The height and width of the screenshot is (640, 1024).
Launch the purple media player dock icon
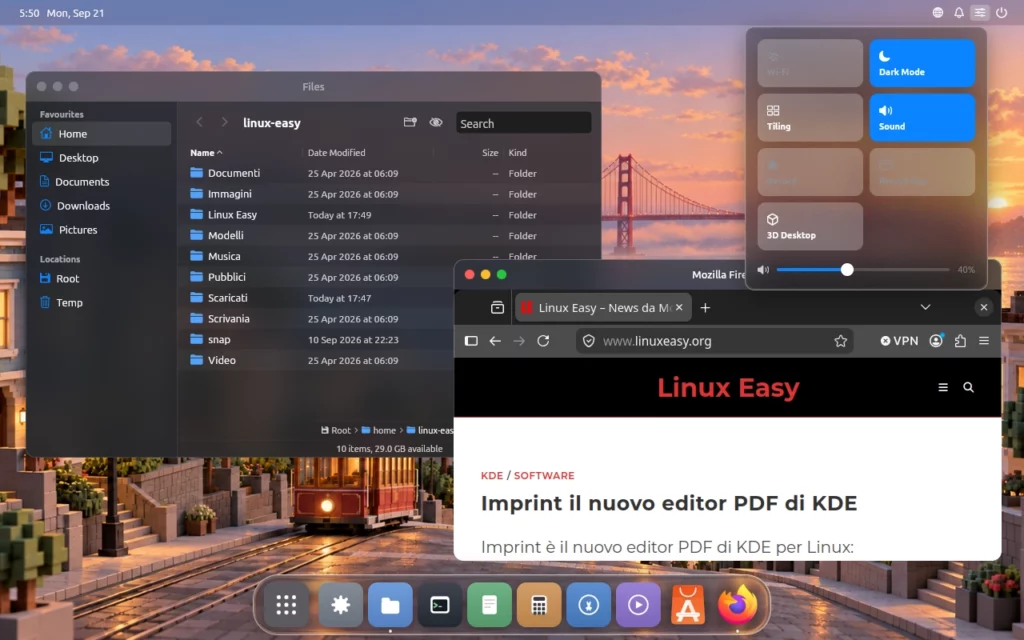pos(638,605)
